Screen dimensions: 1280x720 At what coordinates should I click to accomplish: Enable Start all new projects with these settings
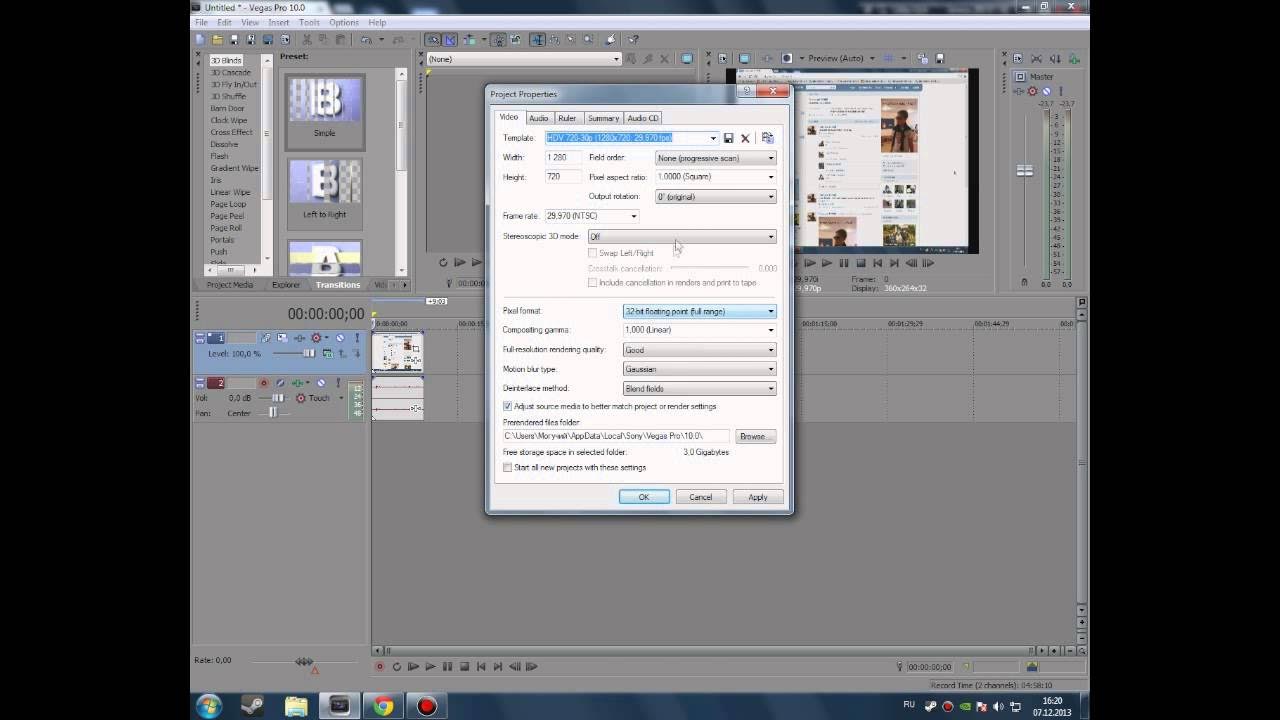[507, 467]
